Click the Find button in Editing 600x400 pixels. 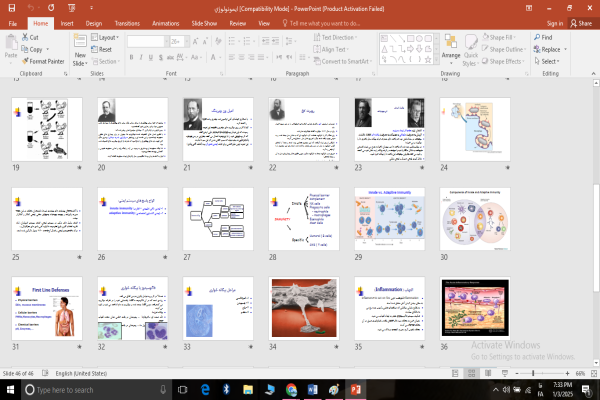point(546,37)
